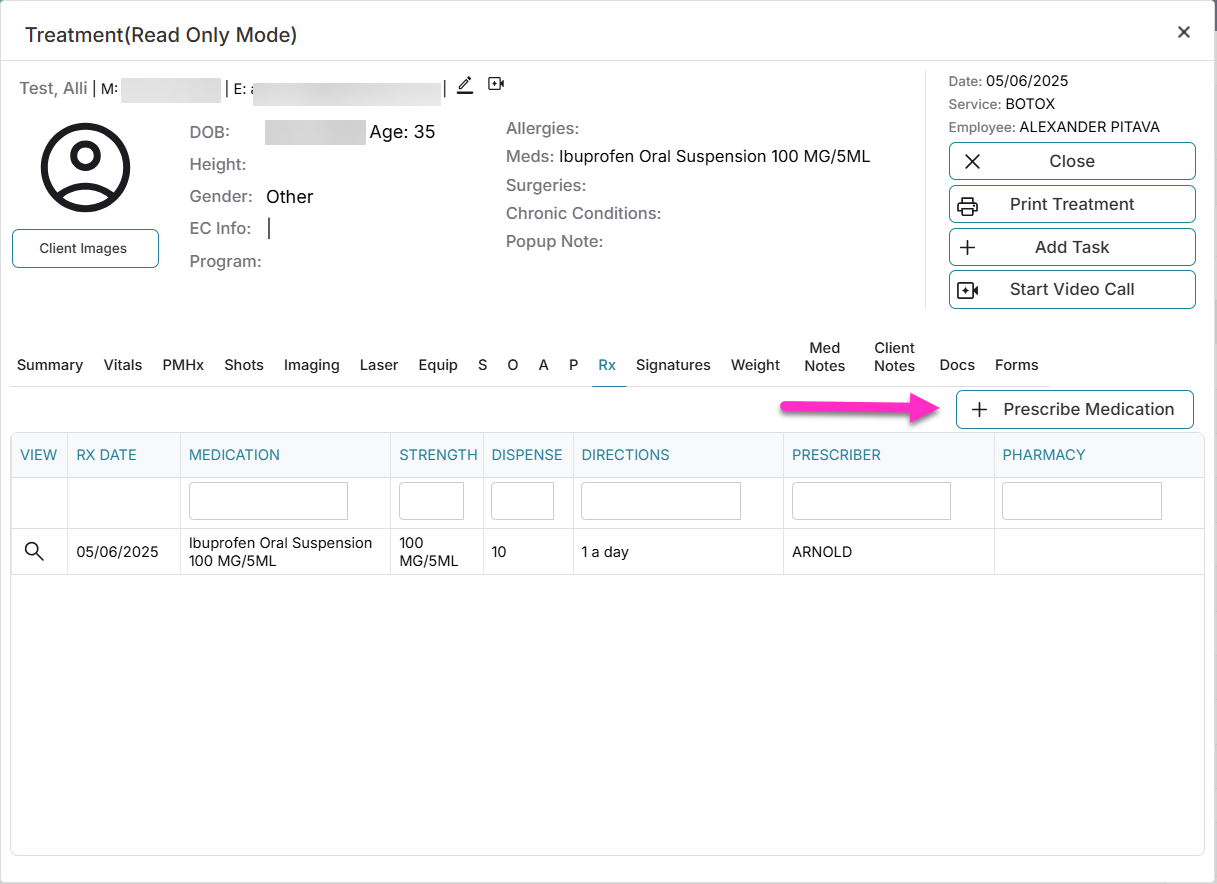Click the PRESCRIBER filter input box
Screen dimensions: 1217x884
[870, 500]
